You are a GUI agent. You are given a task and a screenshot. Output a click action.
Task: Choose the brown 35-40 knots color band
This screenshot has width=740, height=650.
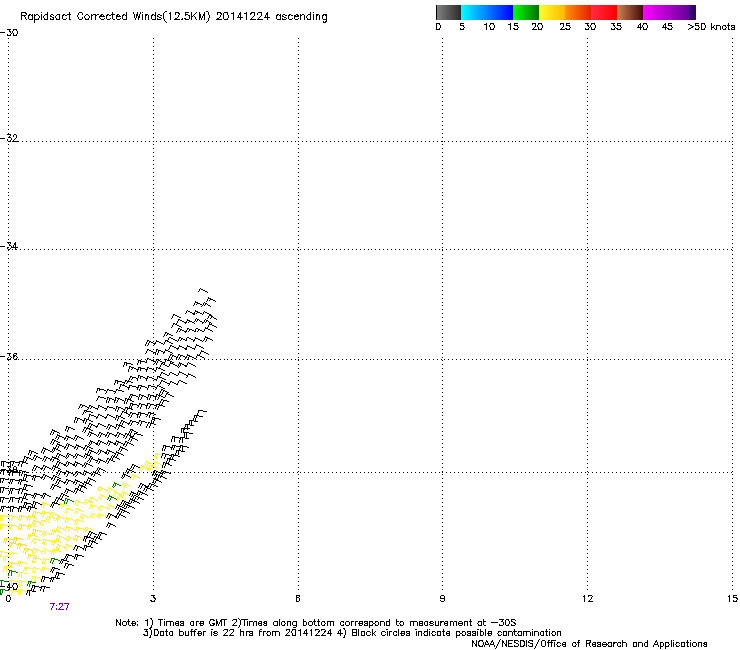(630, 12)
